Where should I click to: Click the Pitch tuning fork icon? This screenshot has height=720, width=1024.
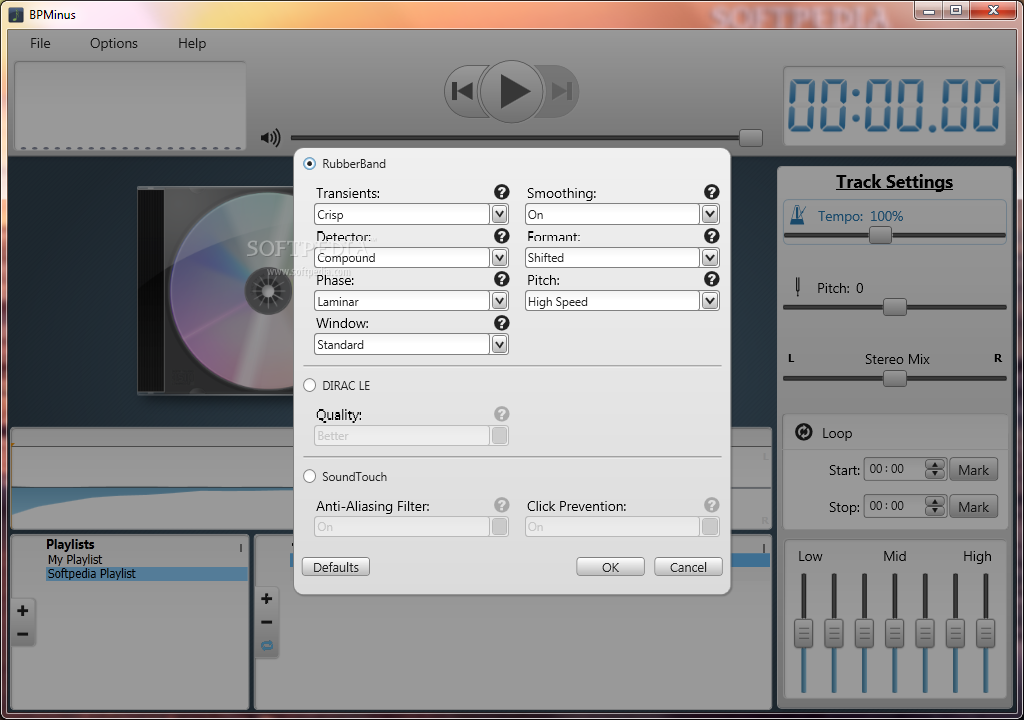tap(797, 287)
